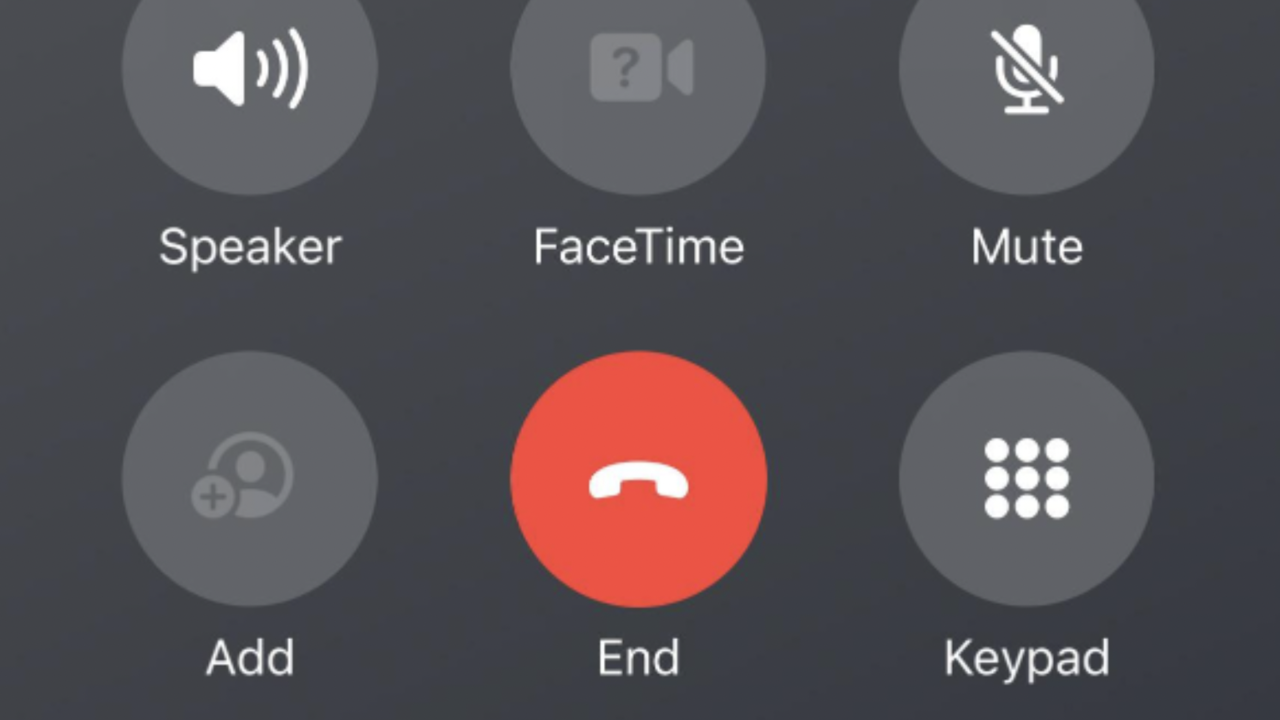Open the dial Keypad
The height and width of the screenshot is (720, 1280).
1027,479
